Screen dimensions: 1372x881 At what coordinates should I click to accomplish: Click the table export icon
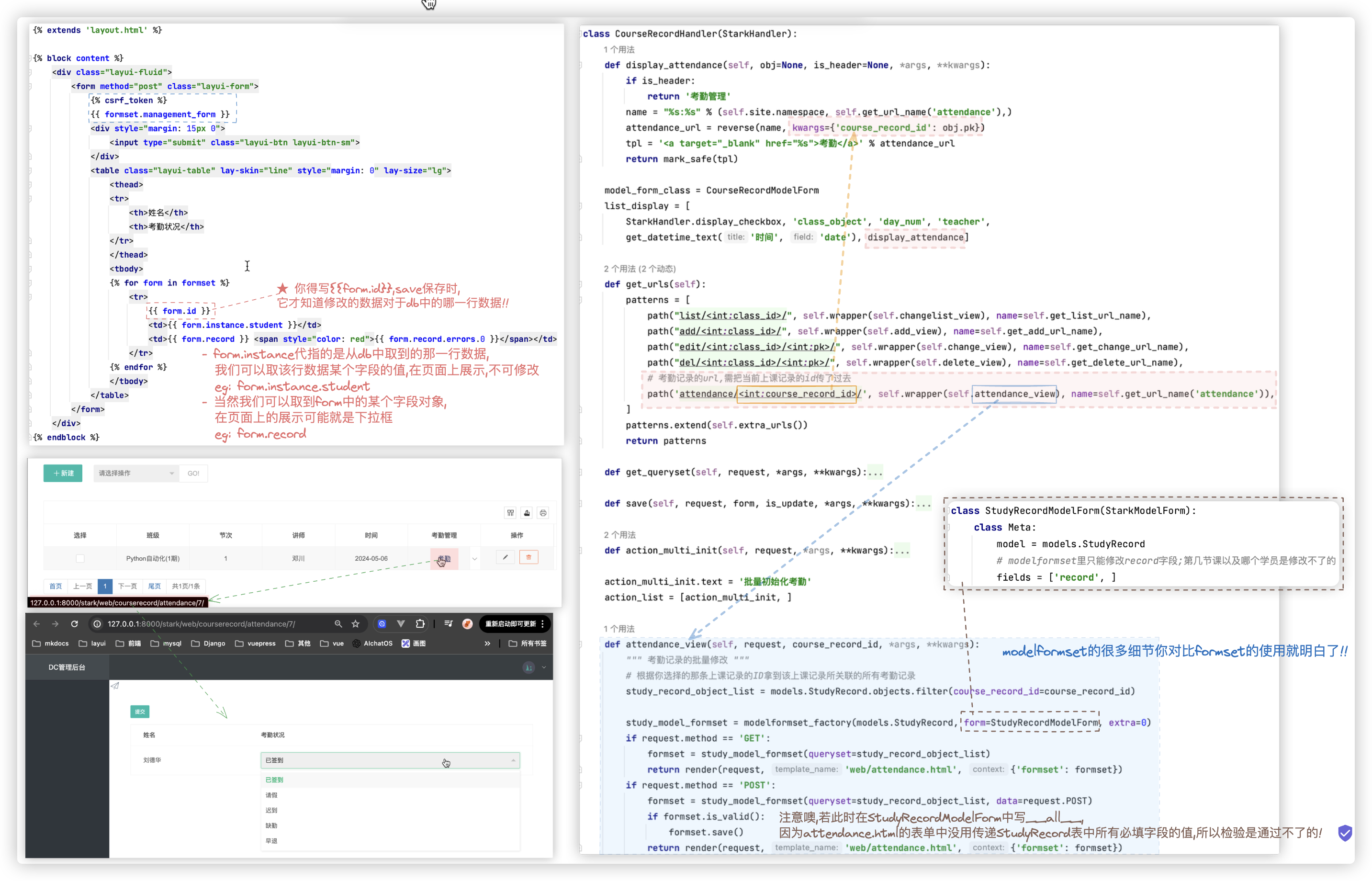click(527, 513)
